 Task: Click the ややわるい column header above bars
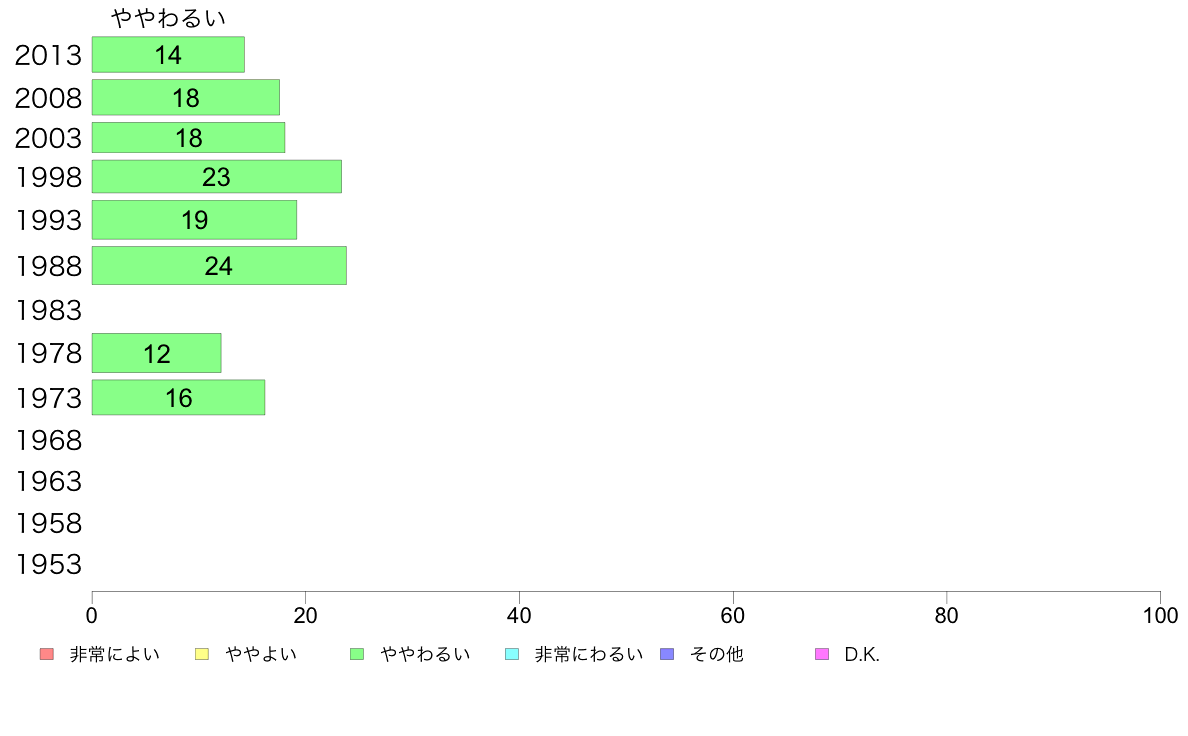pos(168,17)
